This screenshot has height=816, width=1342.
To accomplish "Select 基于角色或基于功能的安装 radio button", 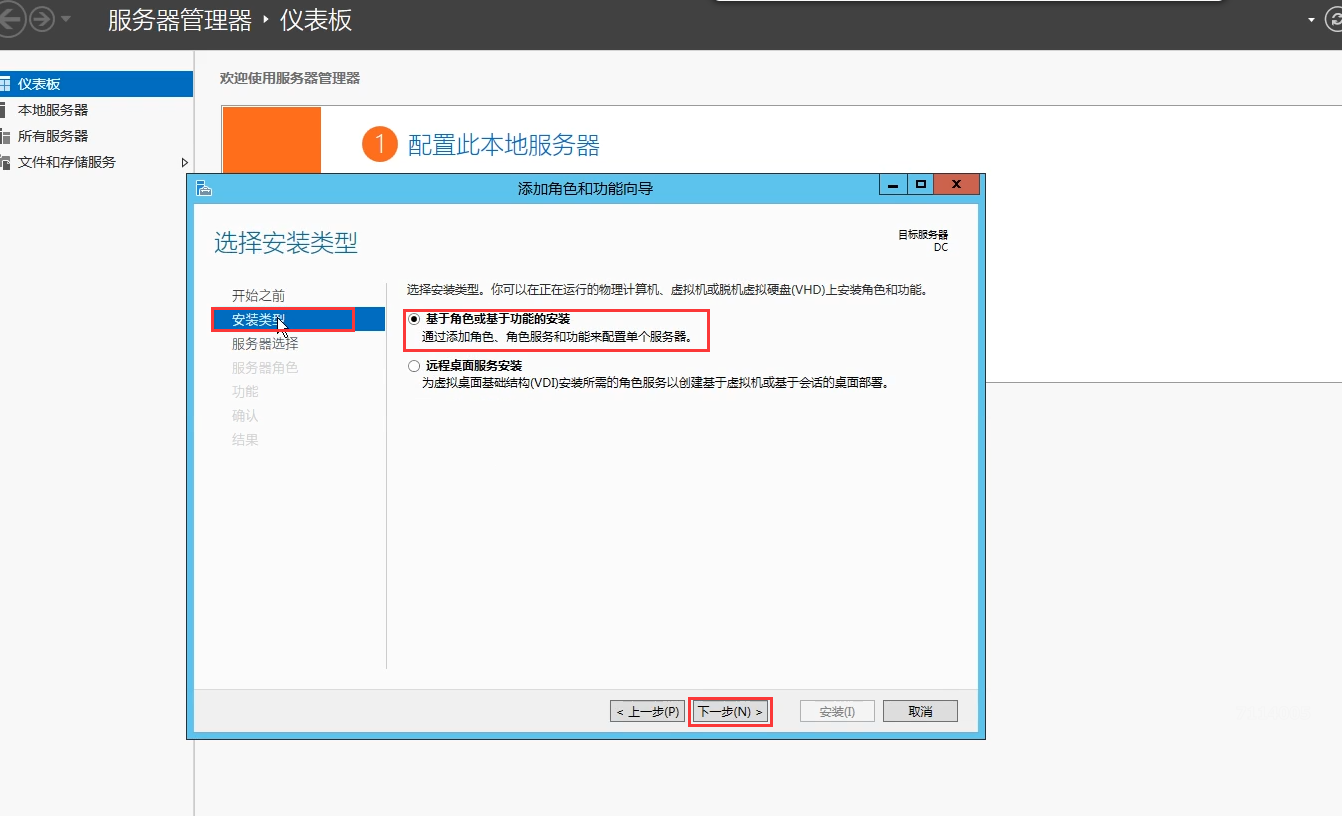I will click(x=414, y=319).
